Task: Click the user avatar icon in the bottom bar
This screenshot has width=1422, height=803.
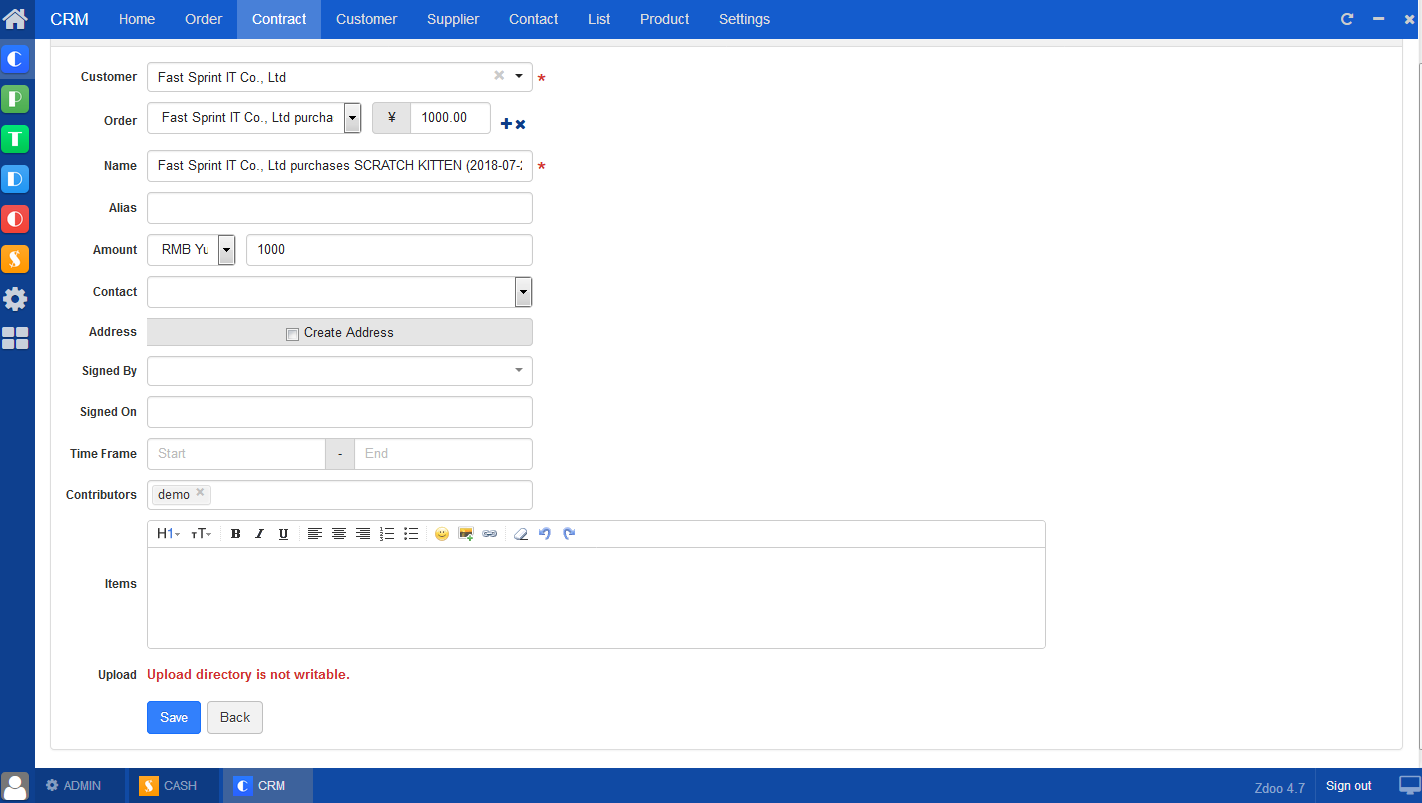Action: (15, 786)
